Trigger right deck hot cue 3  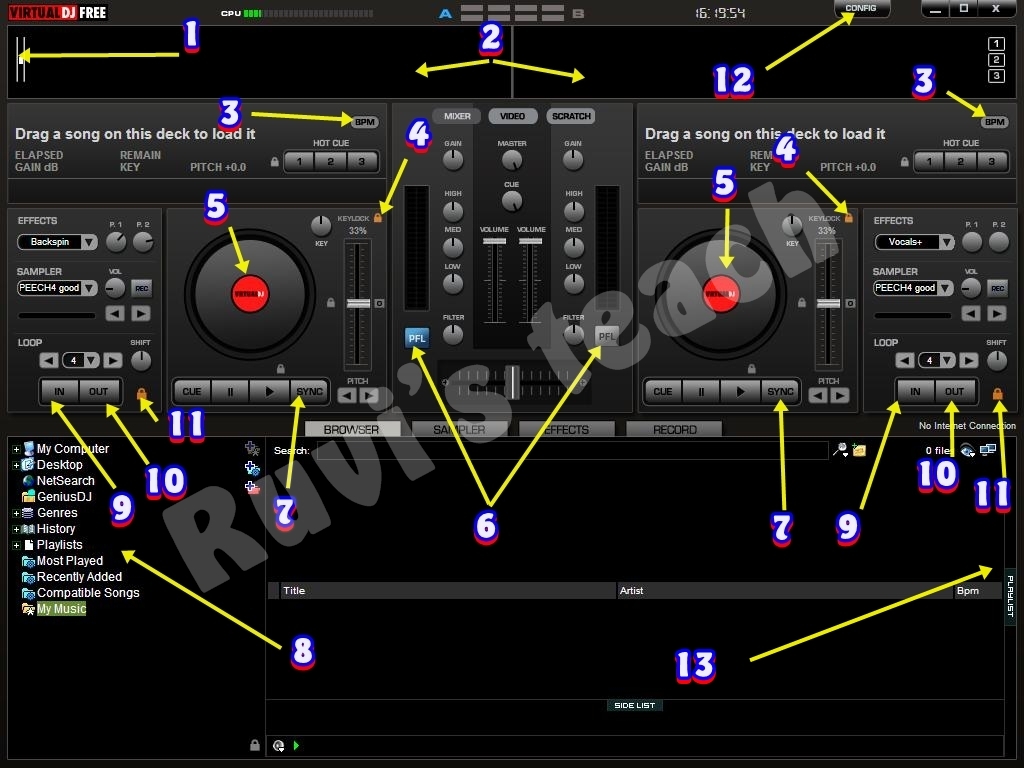point(991,161)
